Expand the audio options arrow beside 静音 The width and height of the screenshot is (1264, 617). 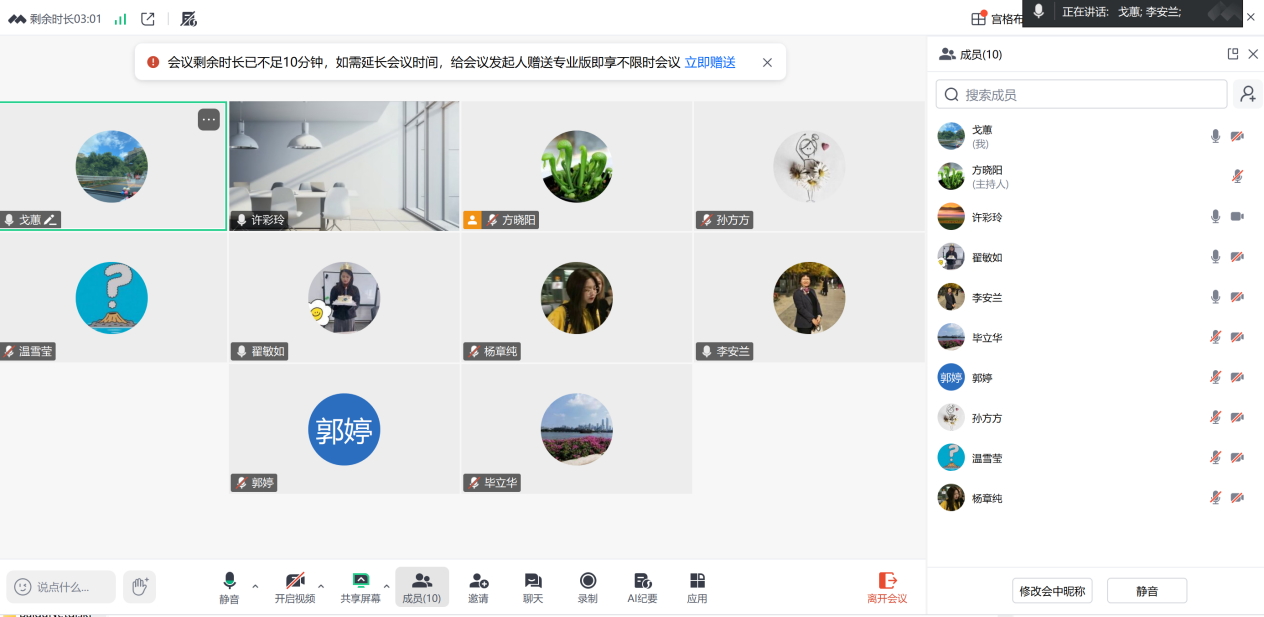(x=255, y=586)
